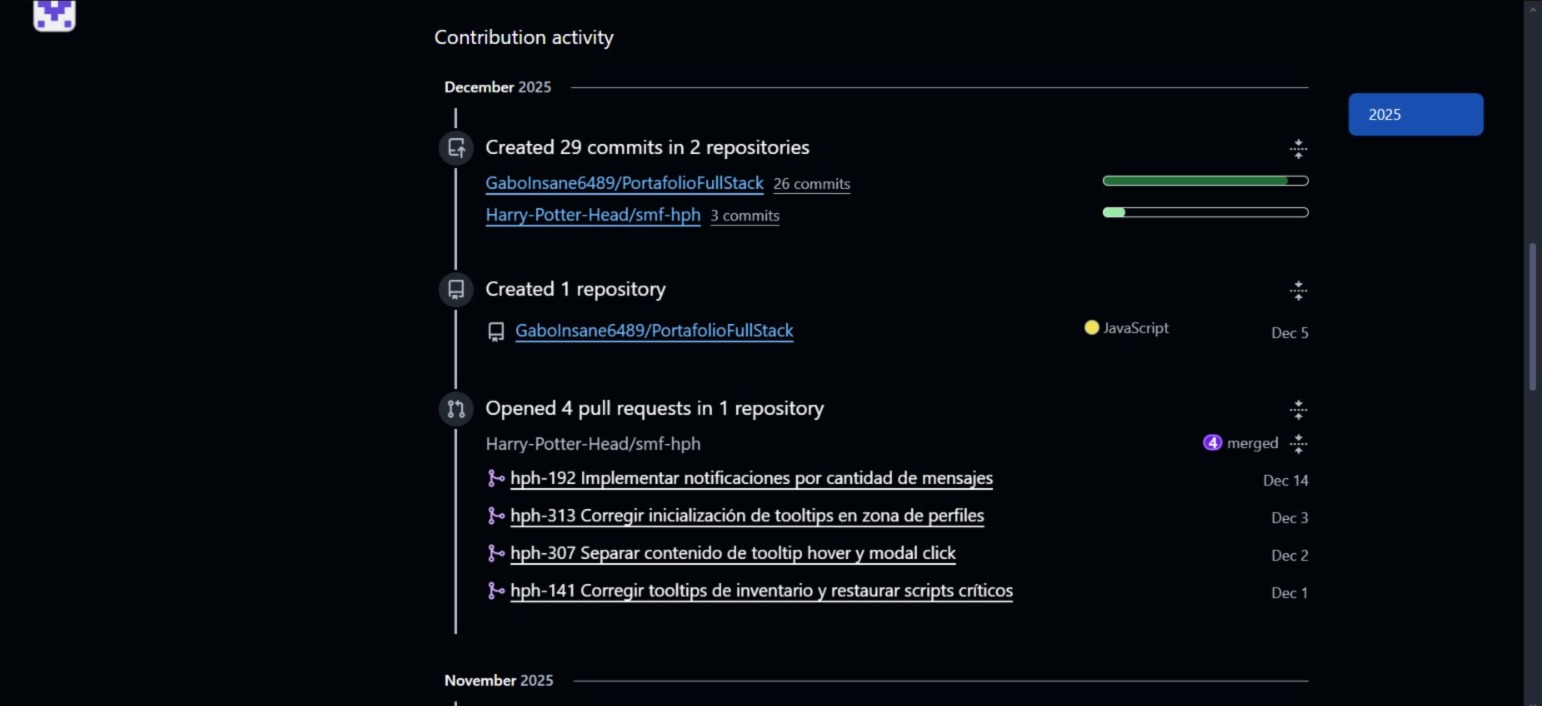Click the pull requests opened timeline icon
1542x706 pixels.
pyautogui.click(x=456, y=408)
